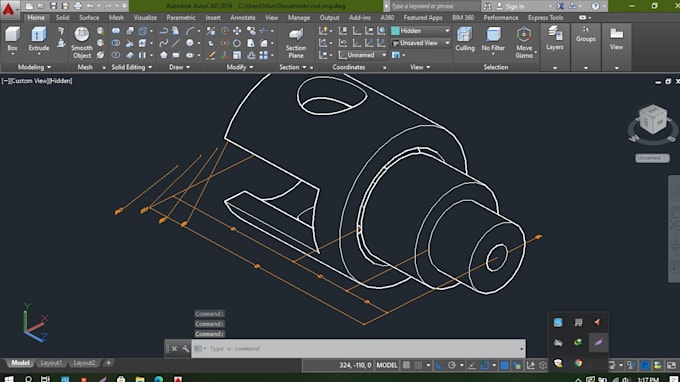Image resolution: width=680 pixels, height=382 pixels.
Task: Toggle ortho mode in status bar
Action: (439, 366)
